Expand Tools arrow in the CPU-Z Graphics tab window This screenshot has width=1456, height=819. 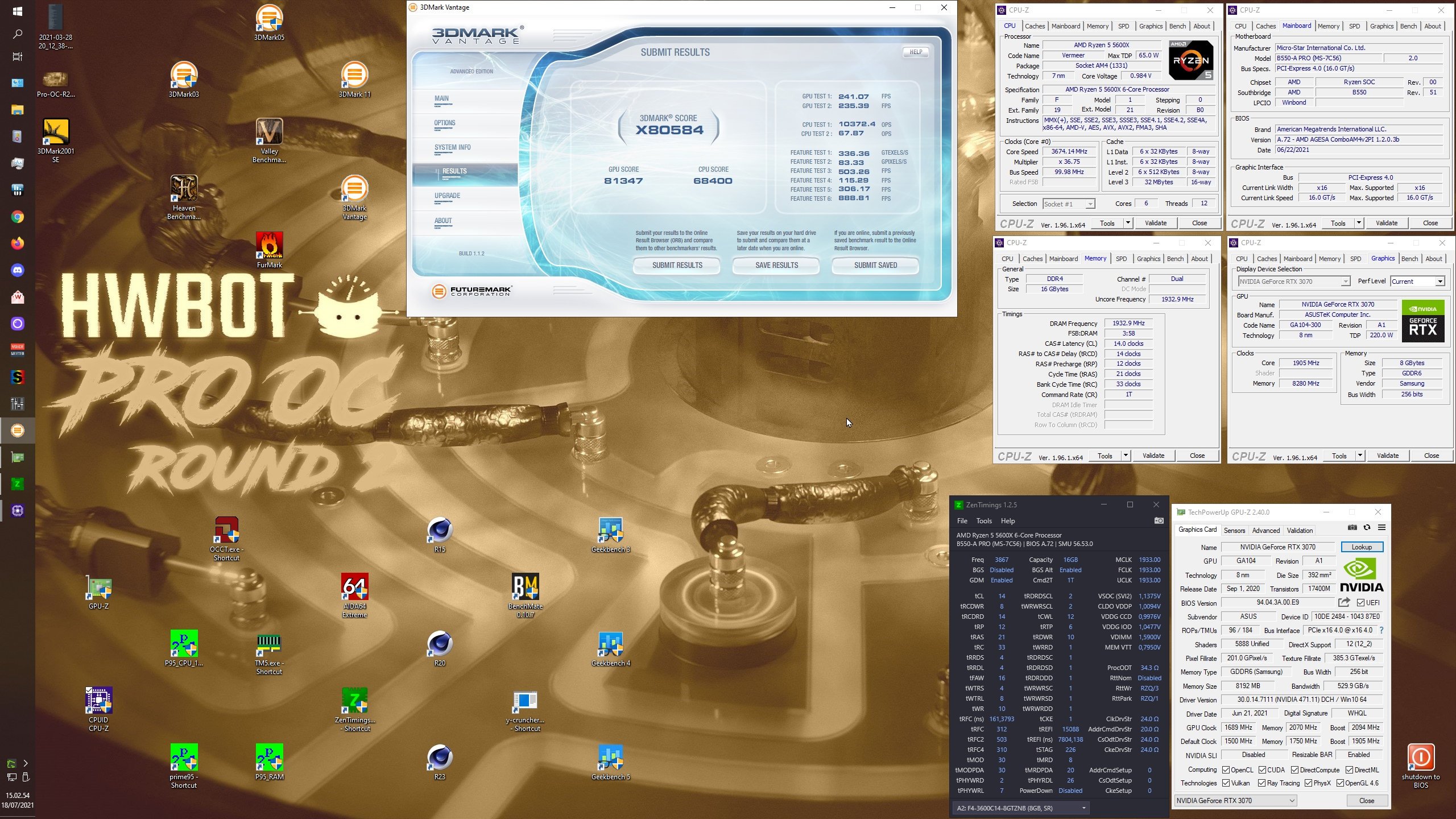point(1360,456)
